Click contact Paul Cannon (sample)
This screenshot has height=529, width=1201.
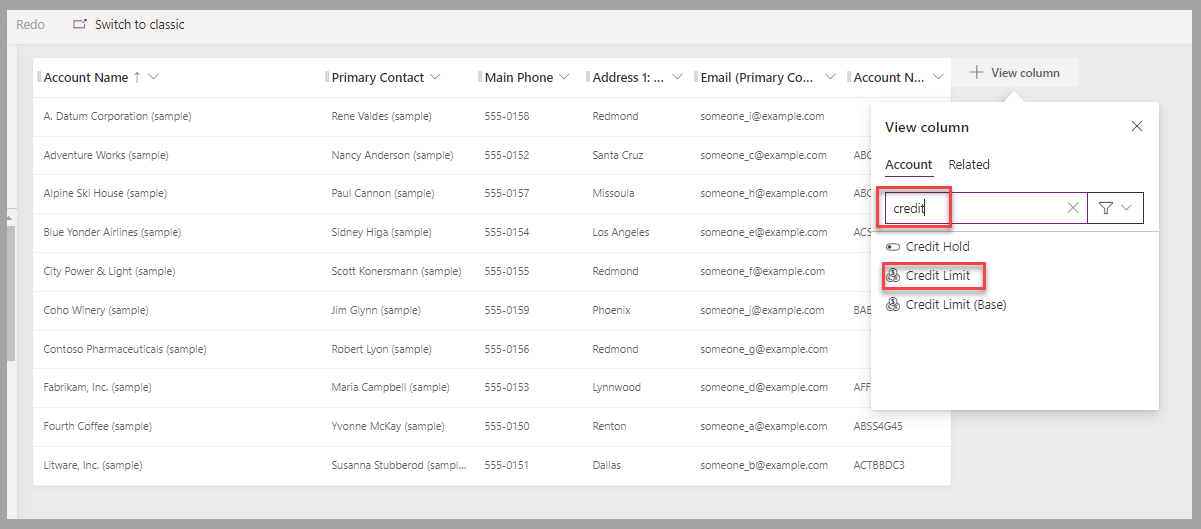(382, 193)
